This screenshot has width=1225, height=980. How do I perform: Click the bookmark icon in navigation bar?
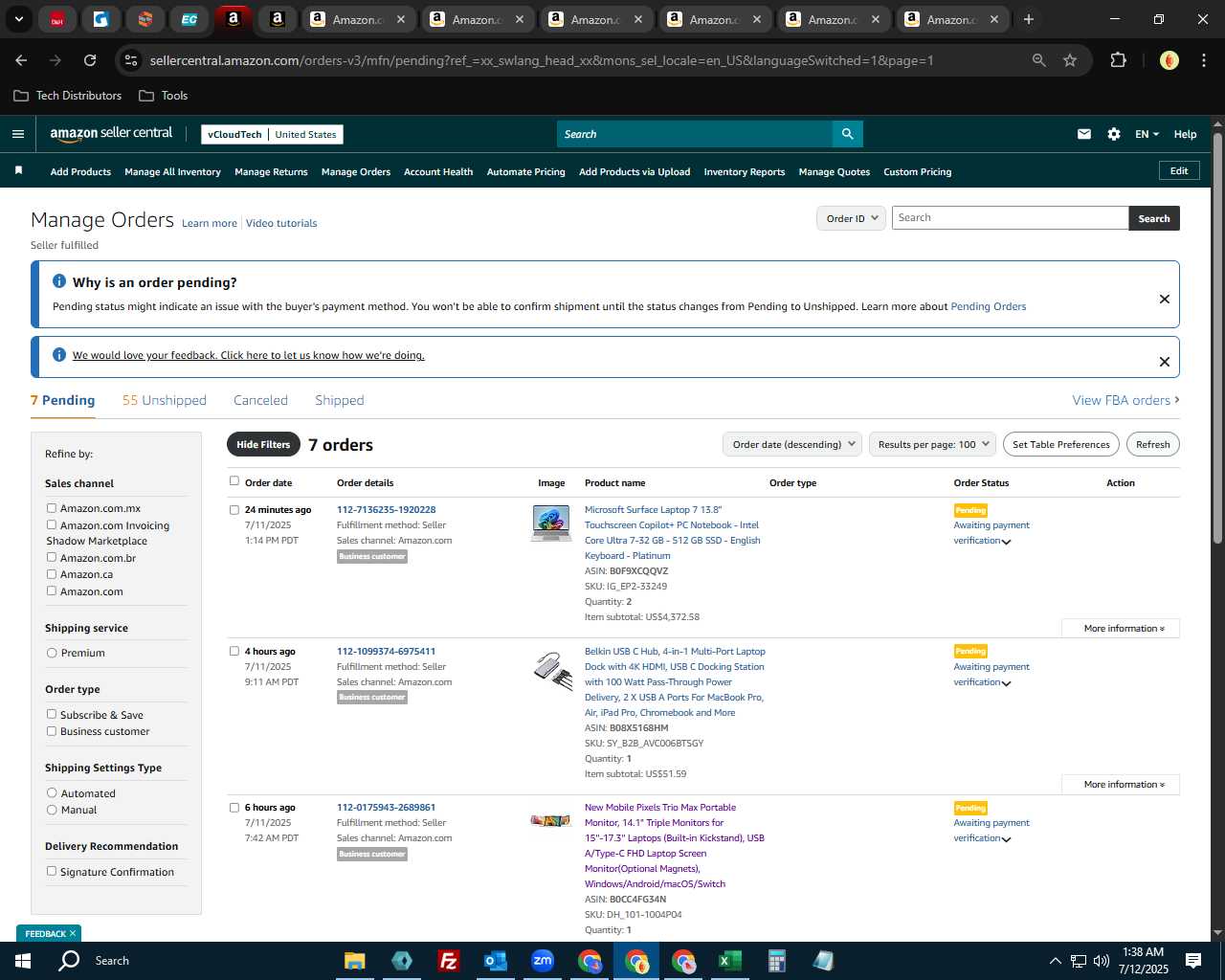click(x=18, y=170)
